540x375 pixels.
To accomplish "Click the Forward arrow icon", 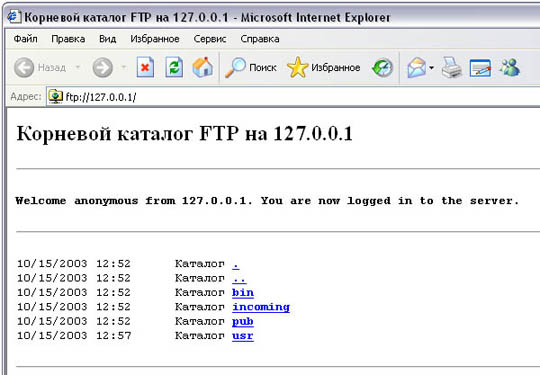I will click(102, 67).
